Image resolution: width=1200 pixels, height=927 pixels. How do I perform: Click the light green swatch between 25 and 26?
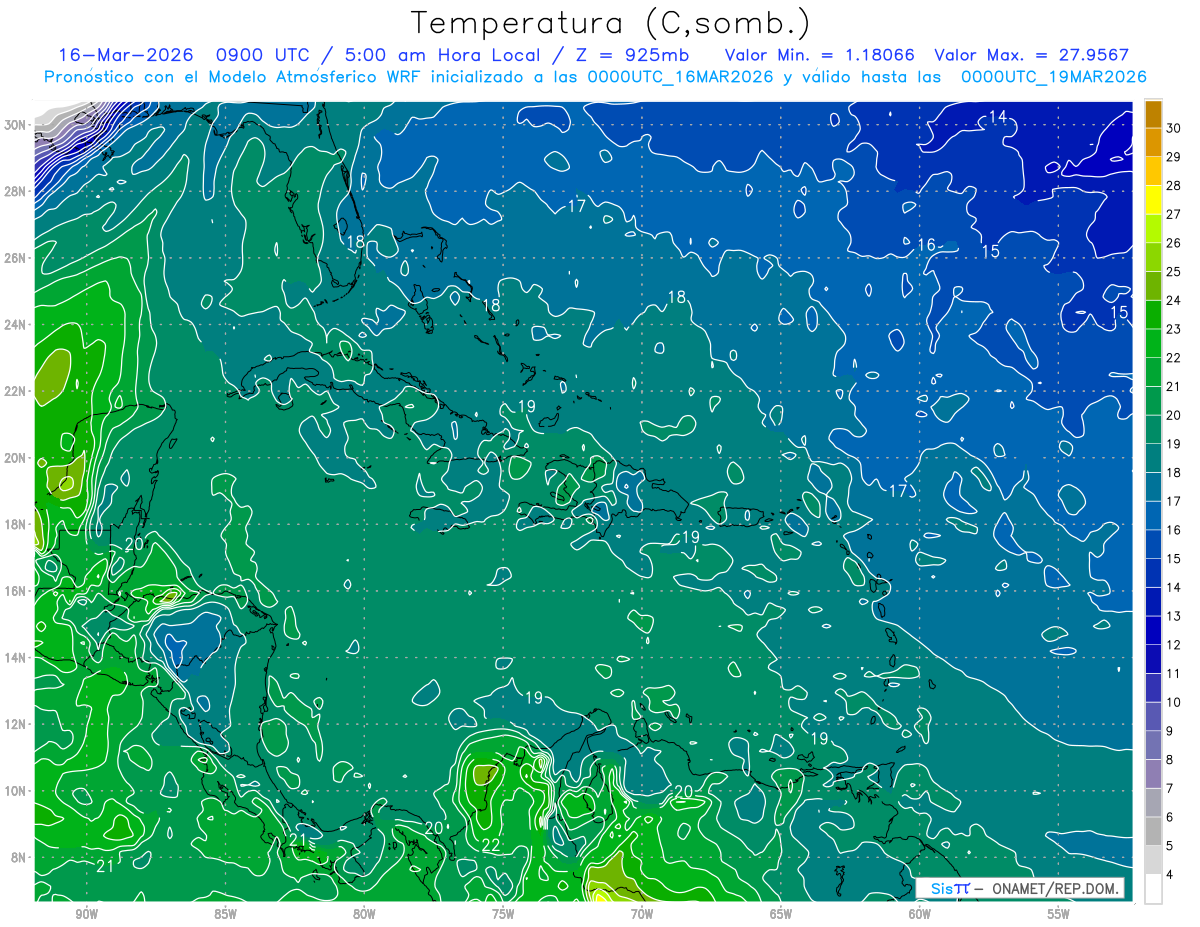pos(1153,258)
